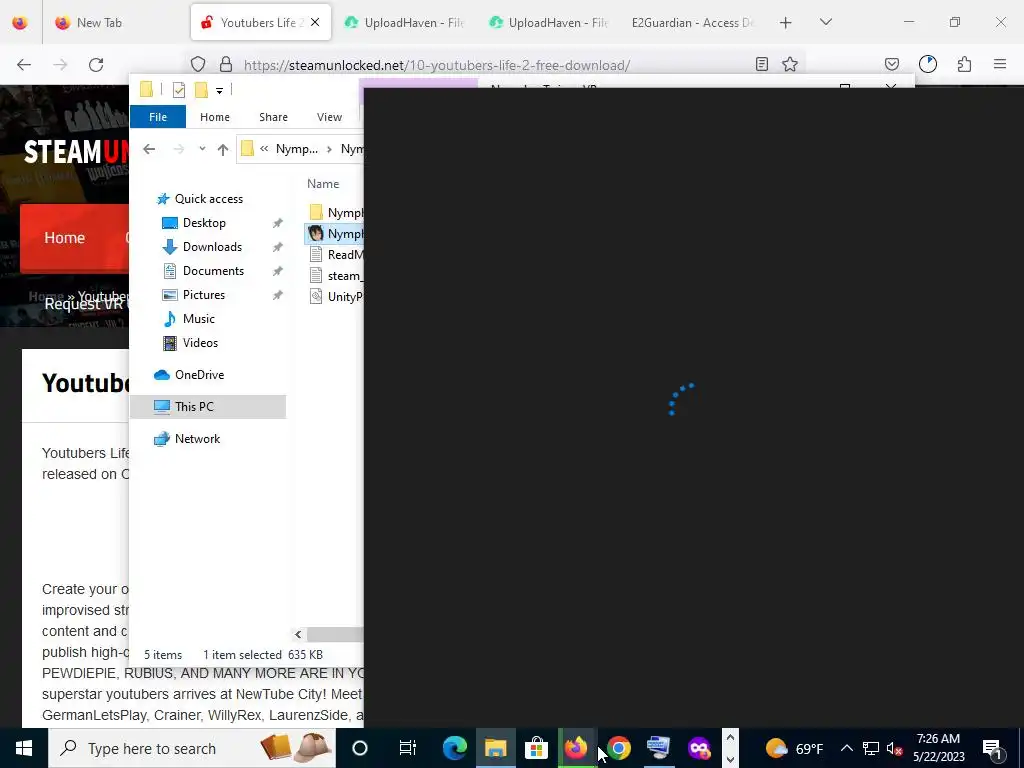Switch to first UploadHaven tab
The height and width of the screenshot is (768, 1024).
pyautogui.click(x=403, y=23)
